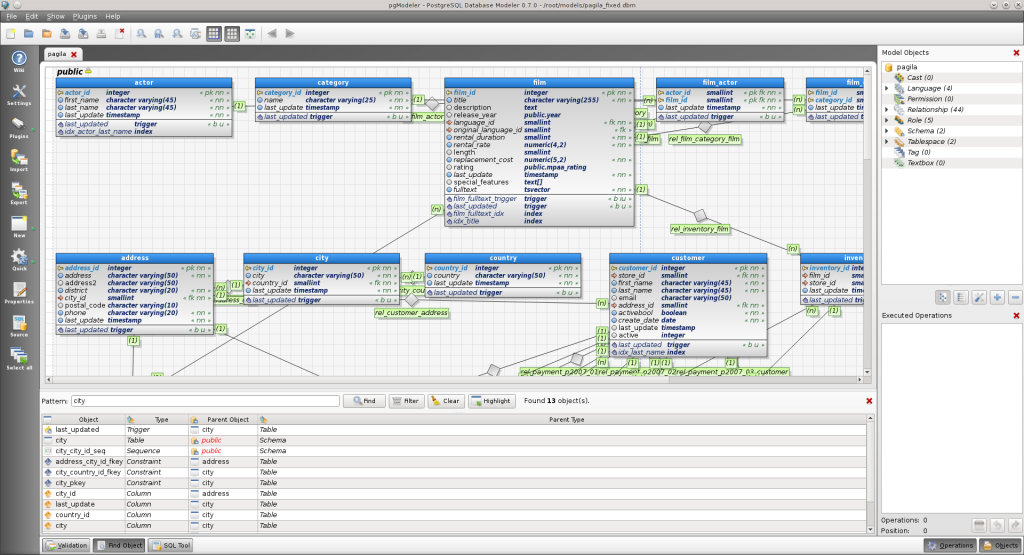Image resolution: width=1024 pixels, height=555 pixels.
Task: Expand the Language (4) tree node
Action: point(886,88)
